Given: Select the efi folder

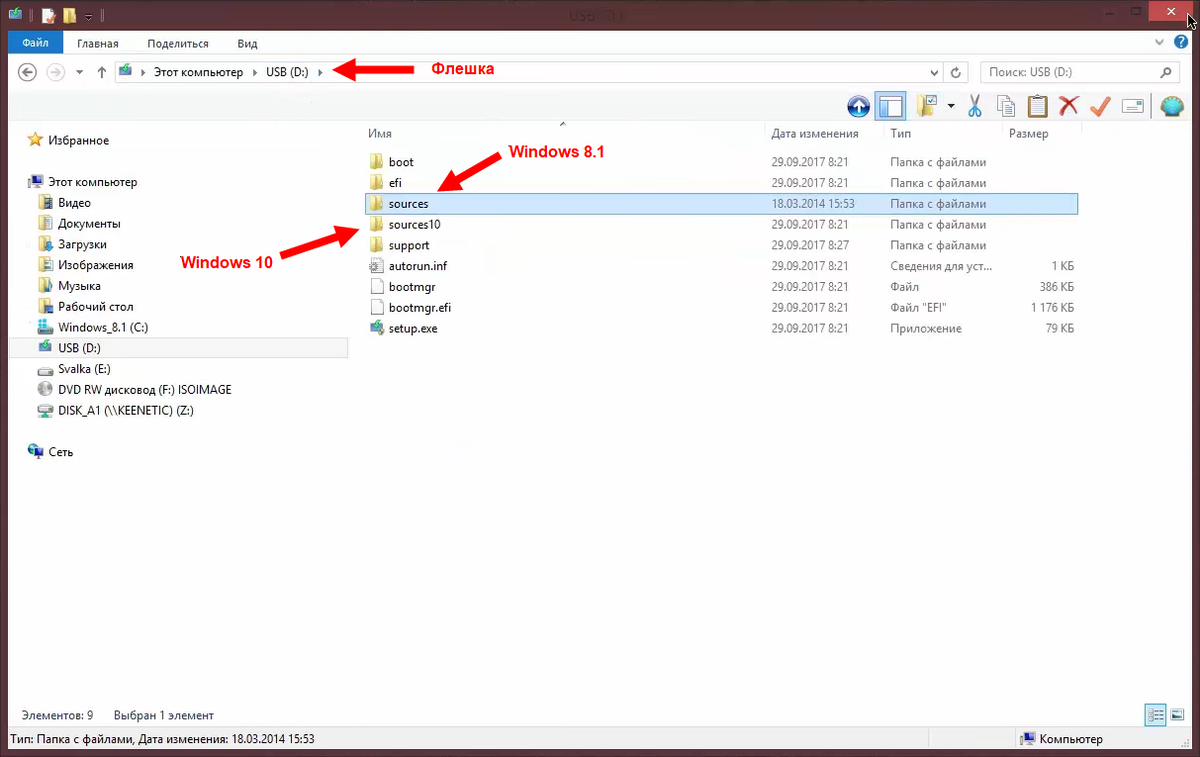Looking at the screenshot, I should coord(394,183).
